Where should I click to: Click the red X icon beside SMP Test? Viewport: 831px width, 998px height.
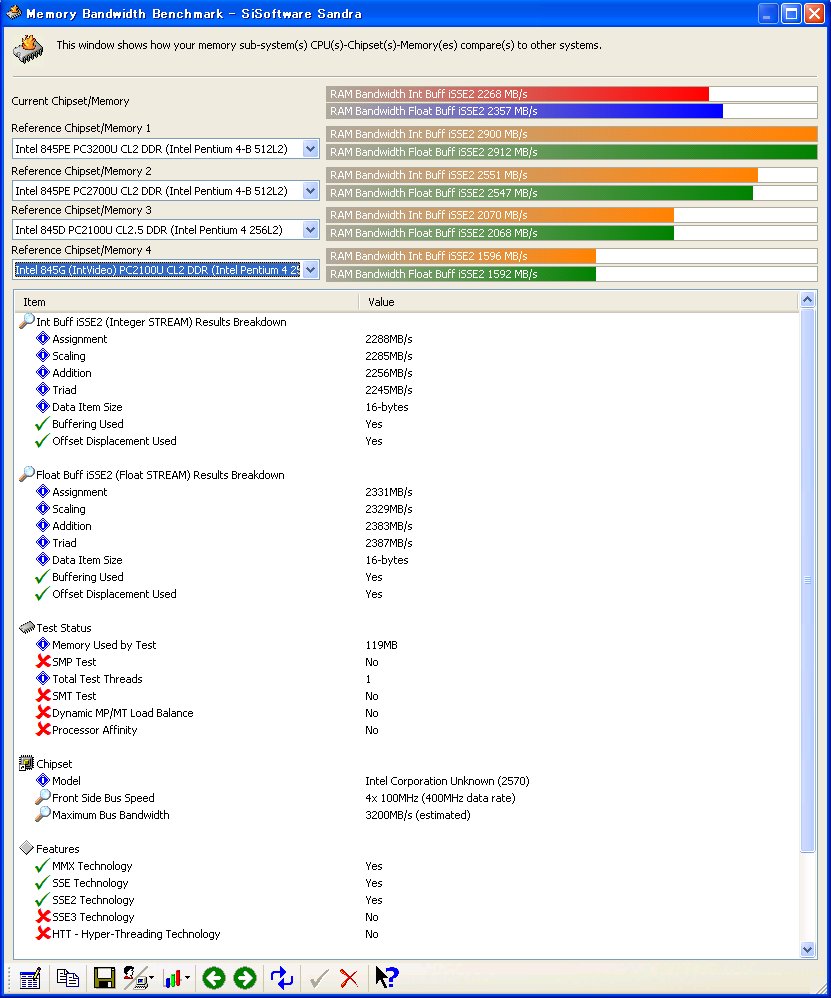click(43, 661)
